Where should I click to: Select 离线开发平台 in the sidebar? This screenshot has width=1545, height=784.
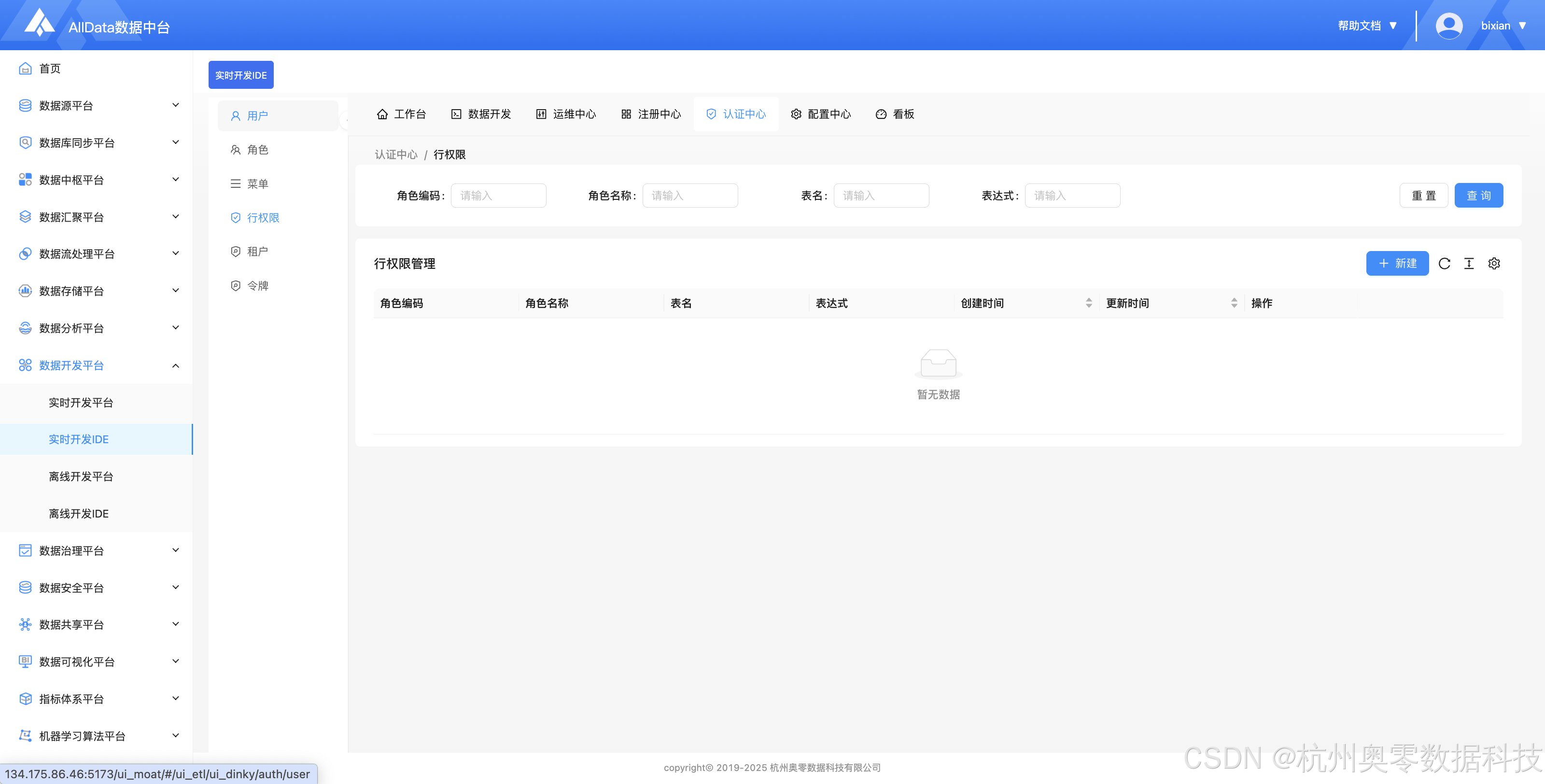(x=81, y=476)
